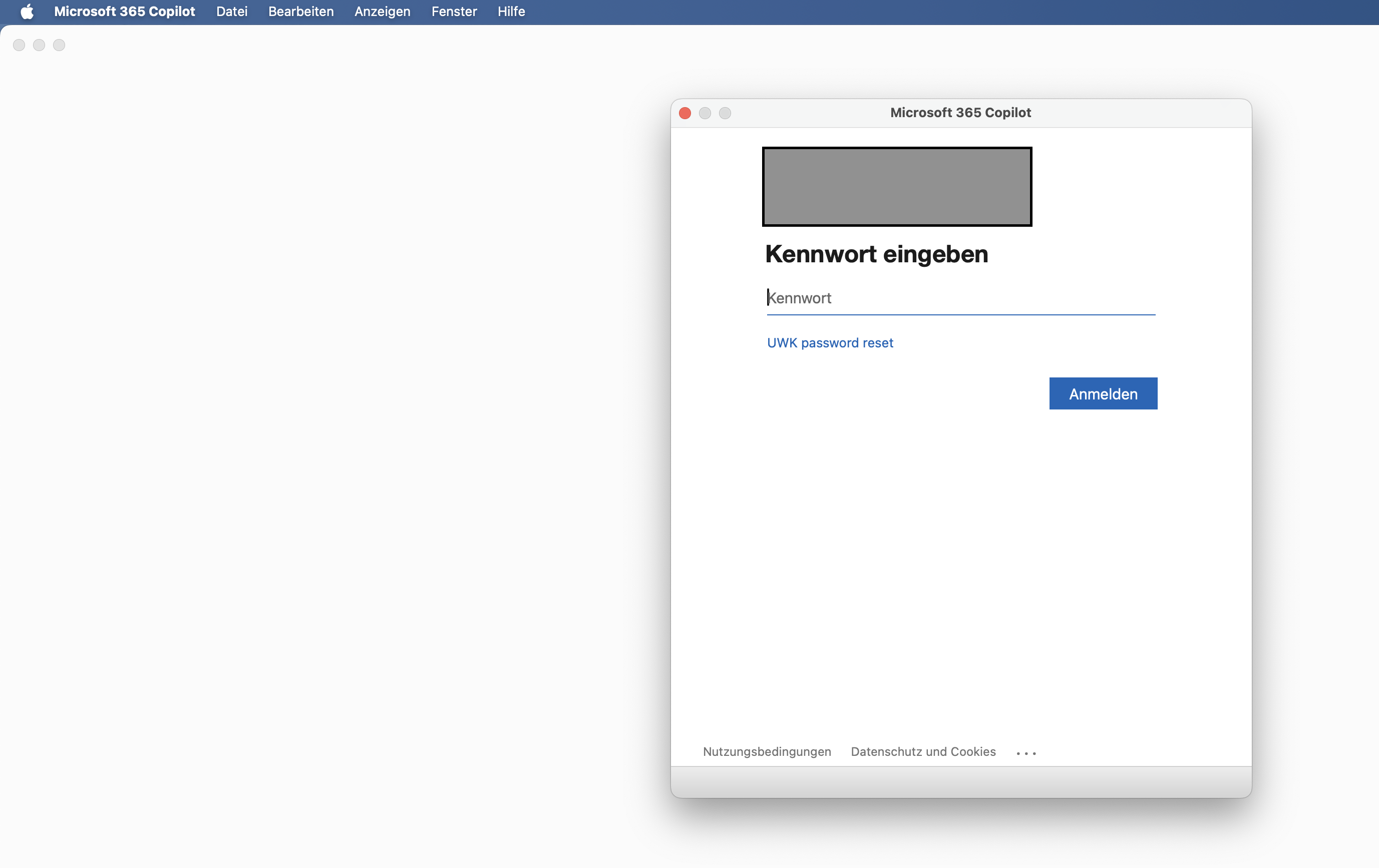Image resolution: width=1379 pixels, height=868 pixels.
Task: Click the main window's middle gray traffic light
Action: coord(39,45)
